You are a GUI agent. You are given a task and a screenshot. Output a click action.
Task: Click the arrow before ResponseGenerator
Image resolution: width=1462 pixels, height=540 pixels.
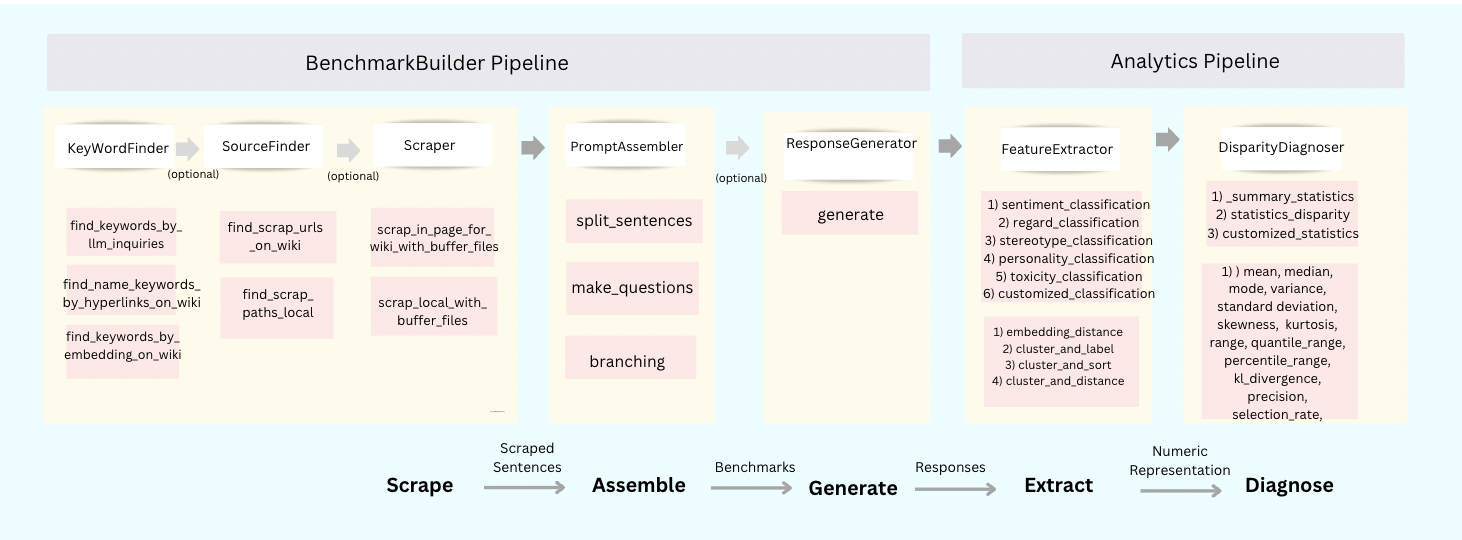tap(736, 148)
